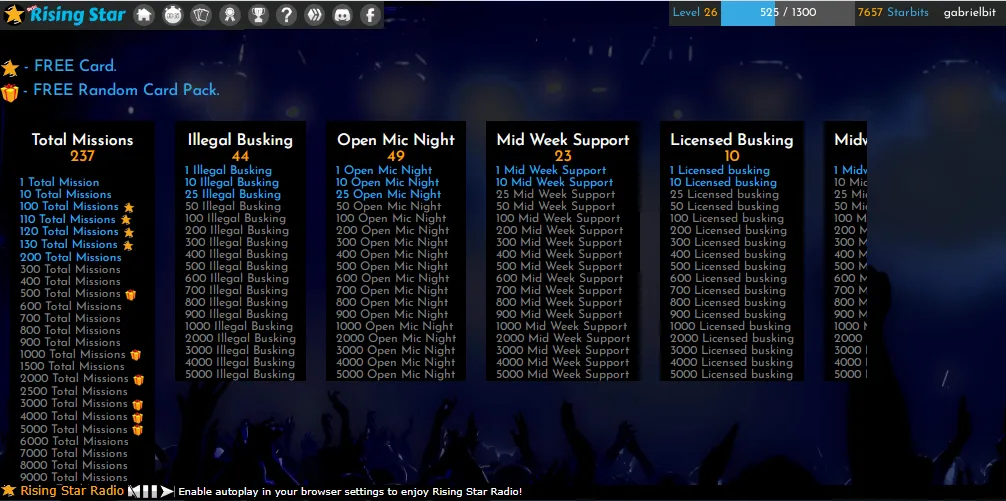
Task: Select the Mid Week Support heading
Action: coord(563,140)
